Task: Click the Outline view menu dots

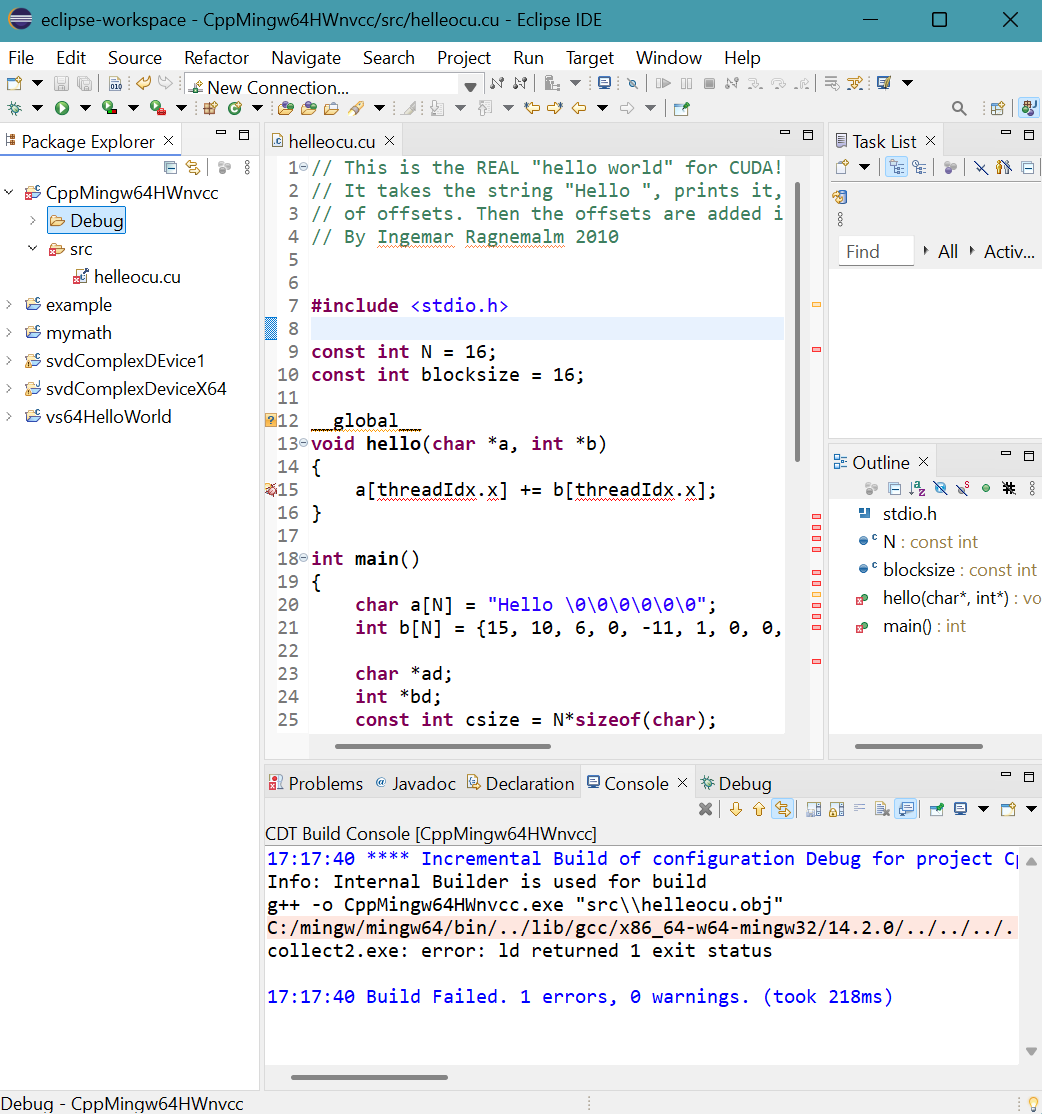Action: tap(1032, 488)
